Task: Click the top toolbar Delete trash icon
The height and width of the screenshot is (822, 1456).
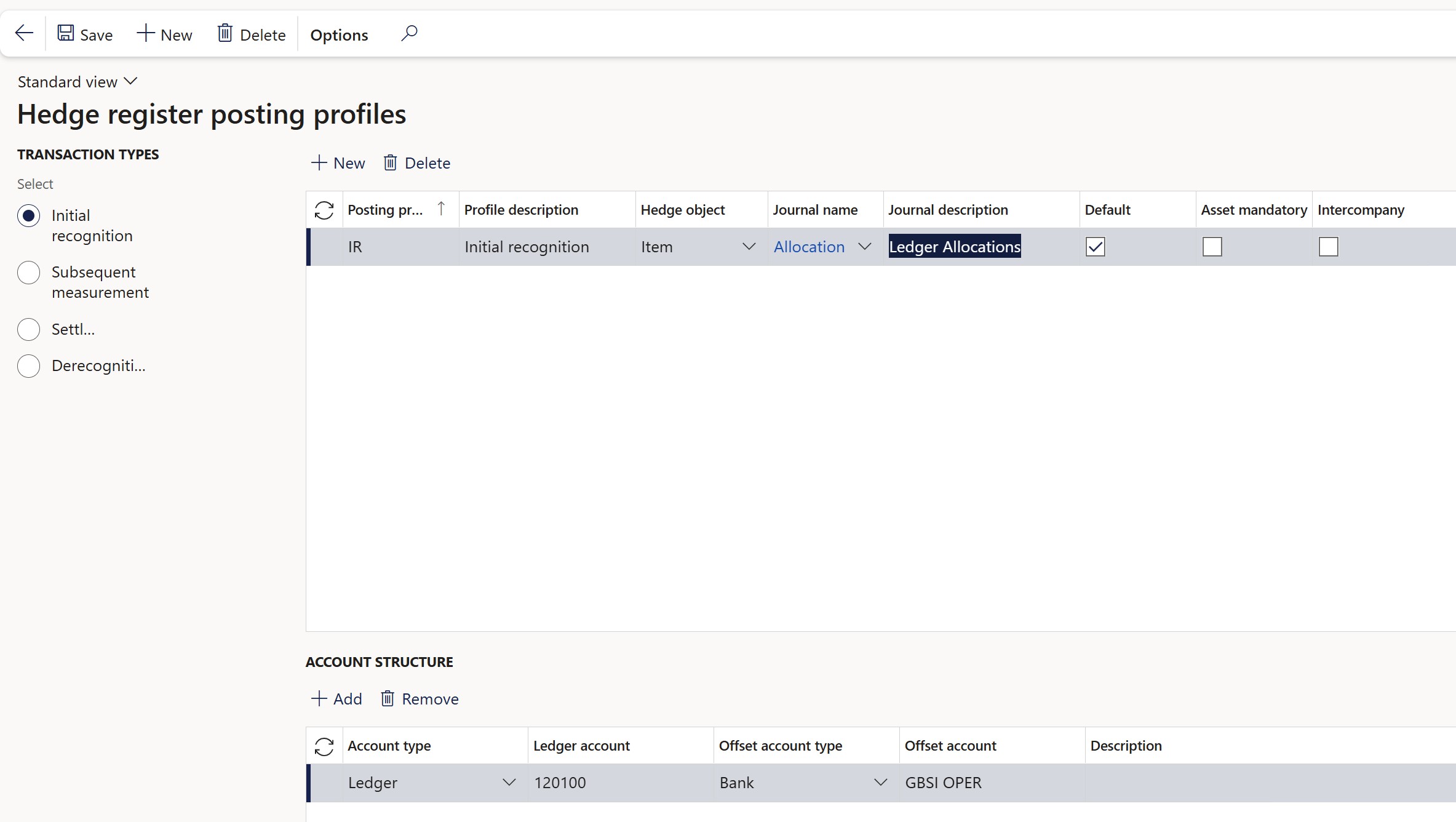Action: (225, 33)
